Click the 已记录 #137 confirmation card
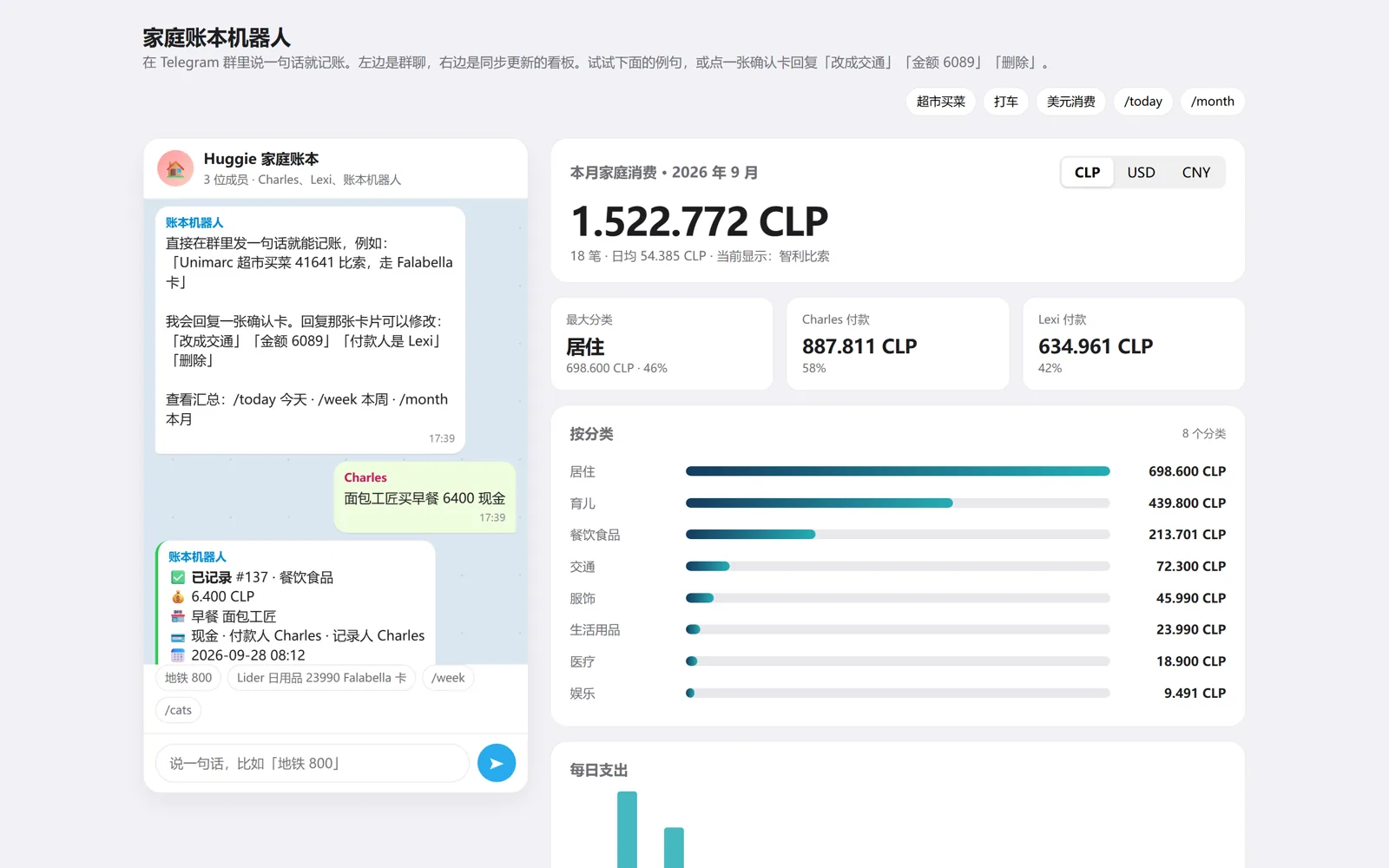This screenshot has width=1389, height=868. coord(295,603)
